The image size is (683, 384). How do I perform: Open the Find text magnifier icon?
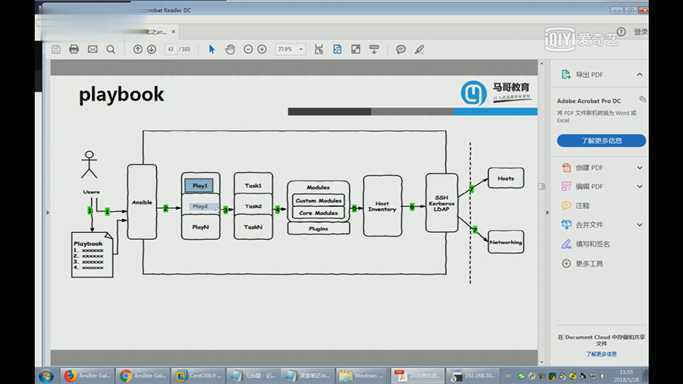(111, 49)
